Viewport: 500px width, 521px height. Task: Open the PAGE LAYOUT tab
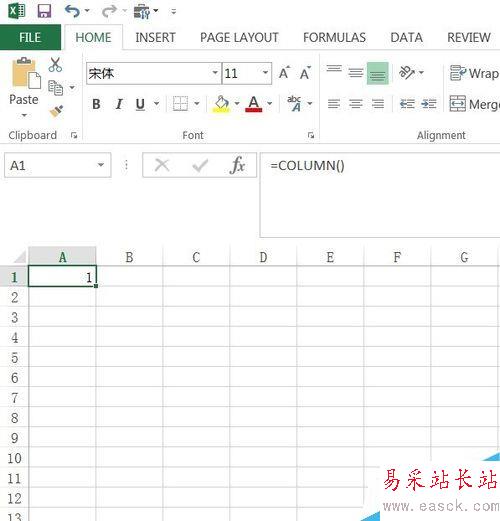tap(239, 37)
